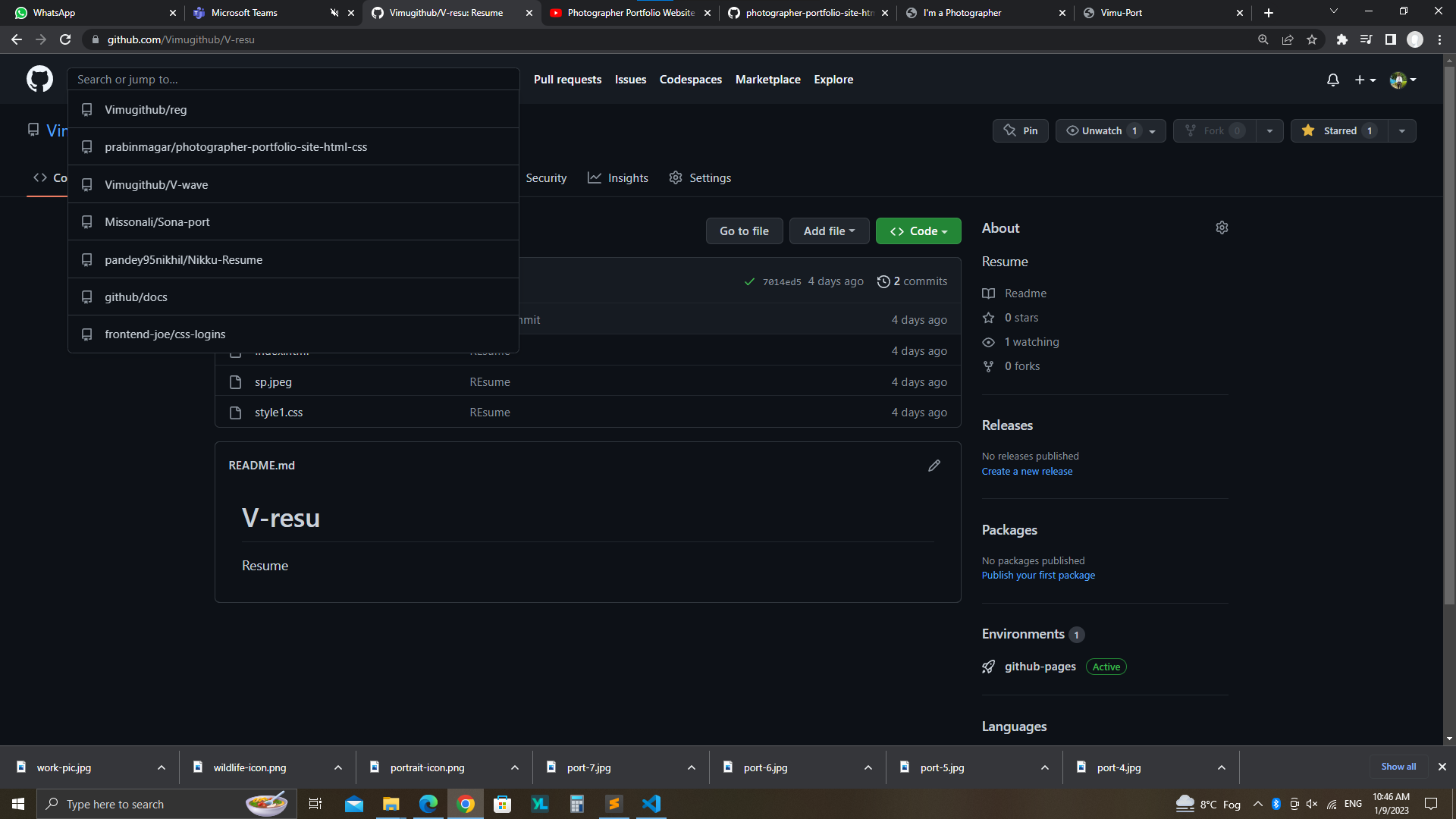Edit README with the pencil icon

934,466
